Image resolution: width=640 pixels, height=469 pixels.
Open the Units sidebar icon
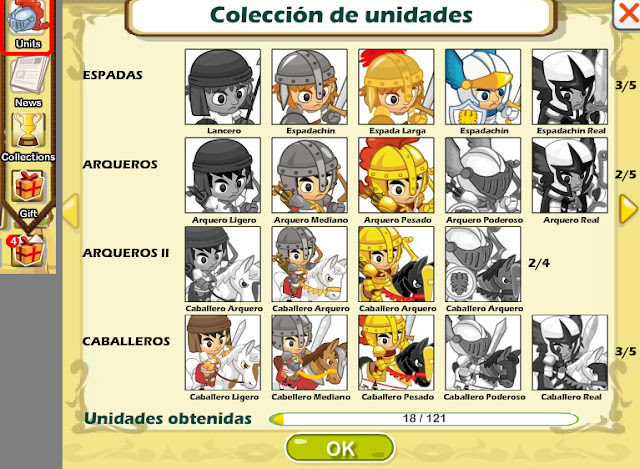click(x=27, y=24)
